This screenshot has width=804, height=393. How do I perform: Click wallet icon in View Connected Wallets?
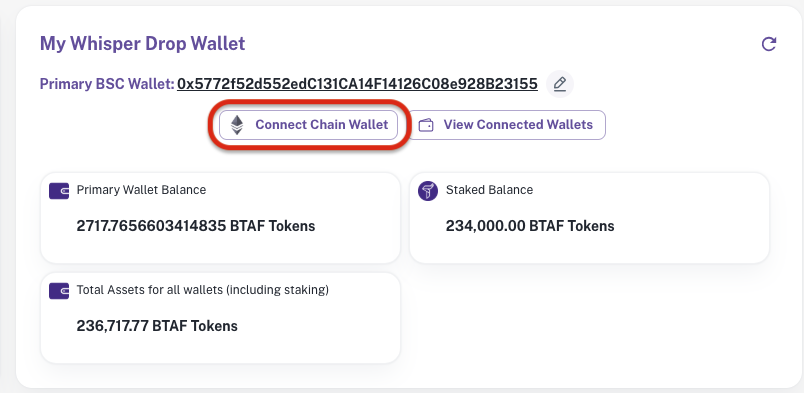pos(426,125)
